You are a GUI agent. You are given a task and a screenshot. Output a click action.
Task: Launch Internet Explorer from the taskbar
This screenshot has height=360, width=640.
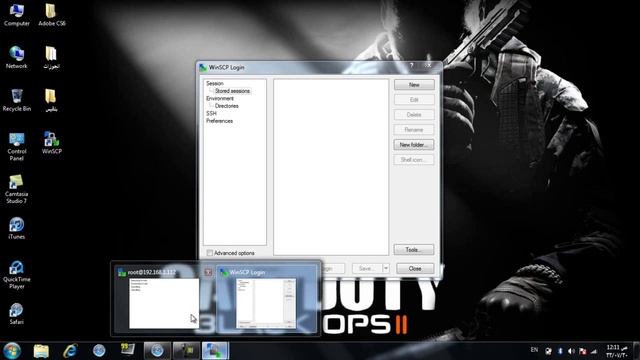point(70,351)
